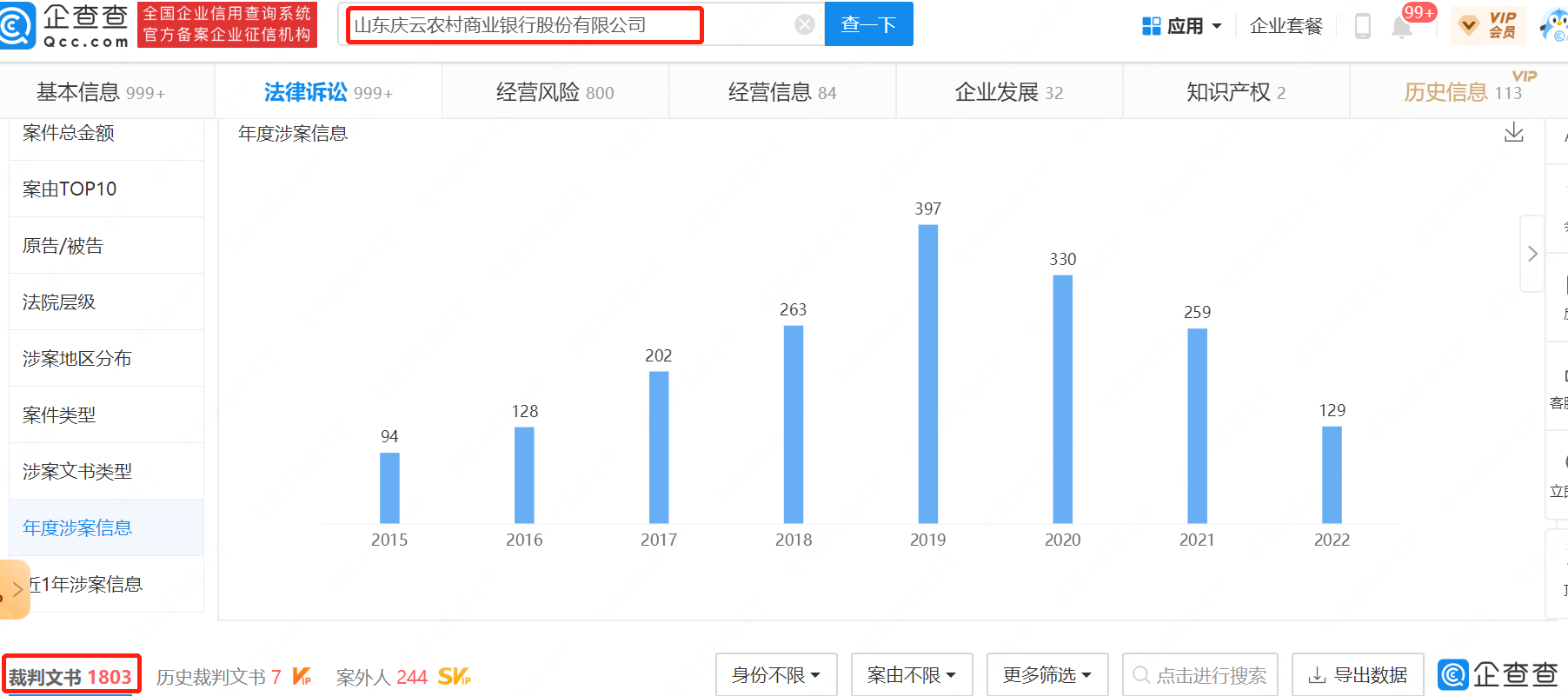Open the 案由不限 dropdown filter
This screenshot has width=1568, height=696.
point(912,674)
